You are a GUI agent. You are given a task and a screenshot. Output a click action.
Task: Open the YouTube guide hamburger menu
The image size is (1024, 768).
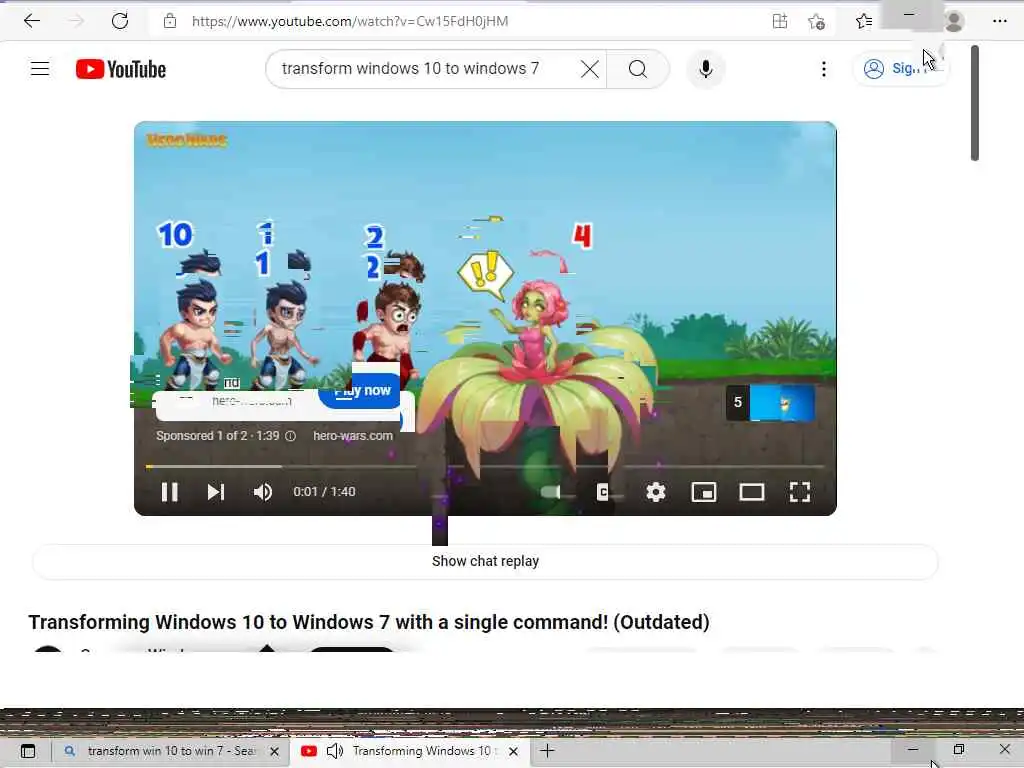pos(40,69)
